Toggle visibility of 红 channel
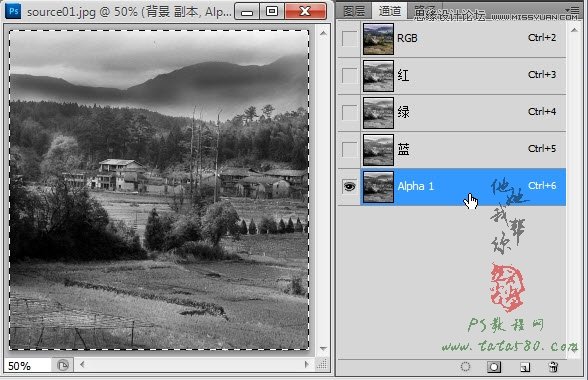588x380 pixels. pos(350,75)
